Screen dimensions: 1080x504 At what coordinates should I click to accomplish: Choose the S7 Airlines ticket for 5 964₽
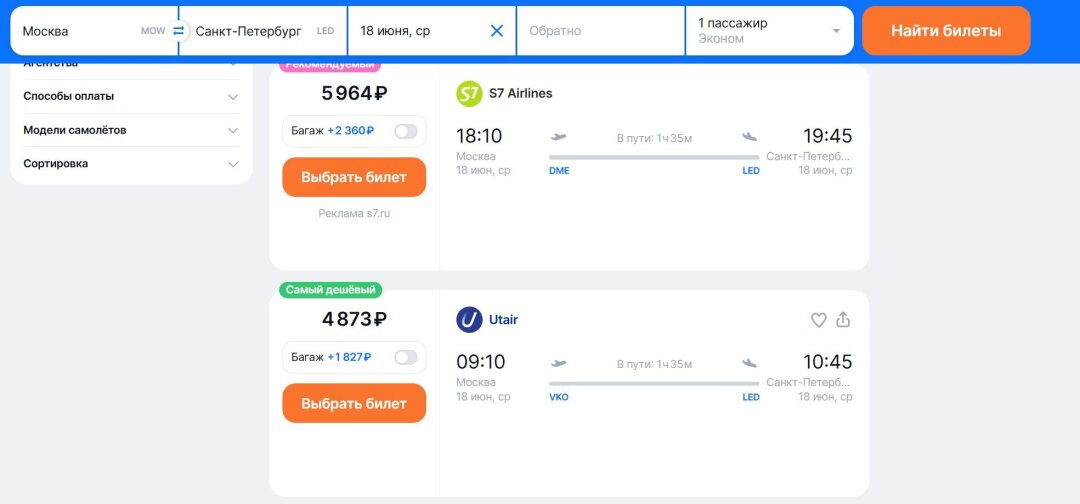click(354, 177)
